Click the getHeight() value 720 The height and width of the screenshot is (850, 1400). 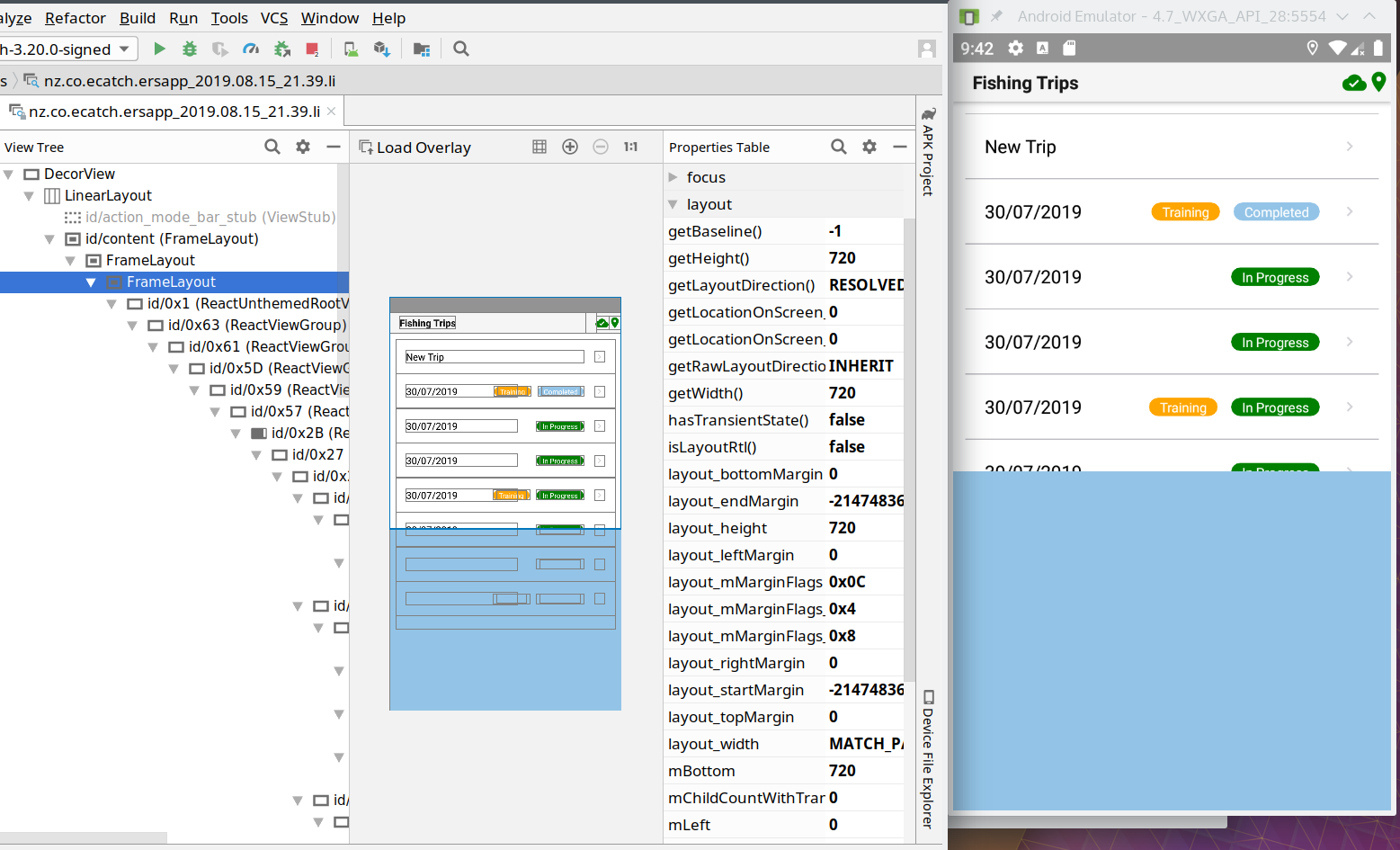[x=843, y=258]
